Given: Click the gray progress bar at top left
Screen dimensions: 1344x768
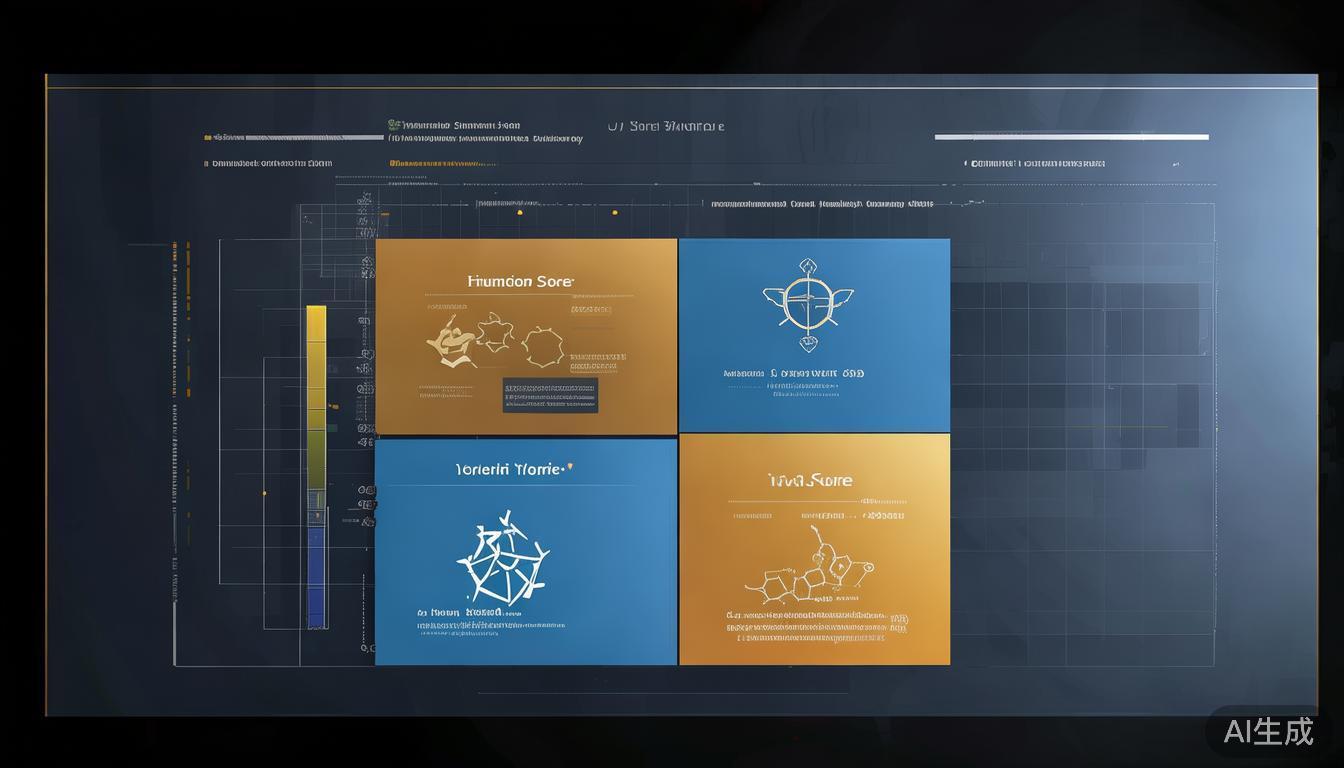Looking at the screenshot, I should tap(300, 137).
